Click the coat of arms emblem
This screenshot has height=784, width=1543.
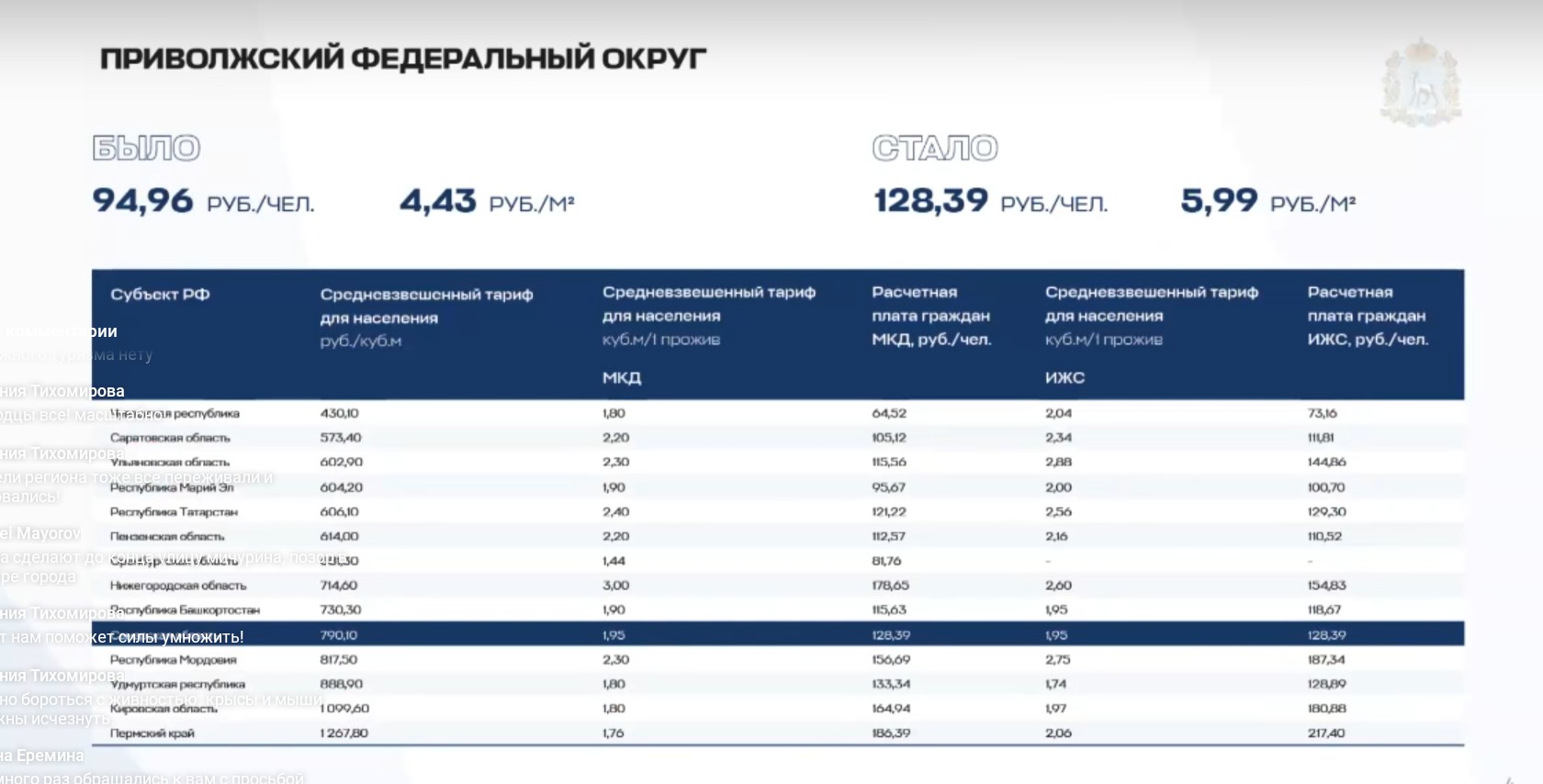tap(1421, 83)
